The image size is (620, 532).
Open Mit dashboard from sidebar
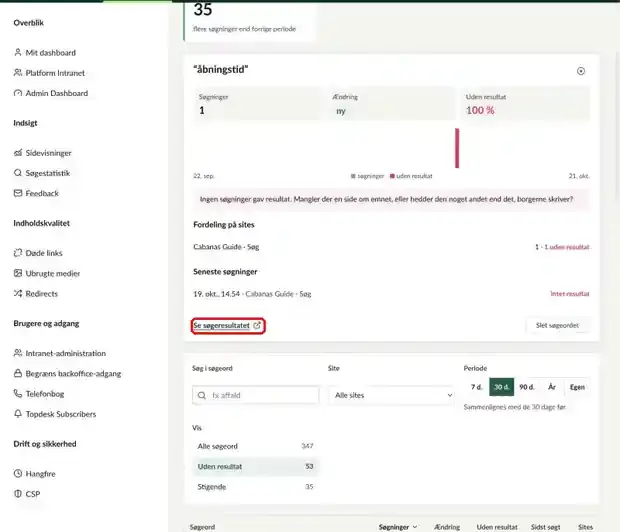coord(44,53)
